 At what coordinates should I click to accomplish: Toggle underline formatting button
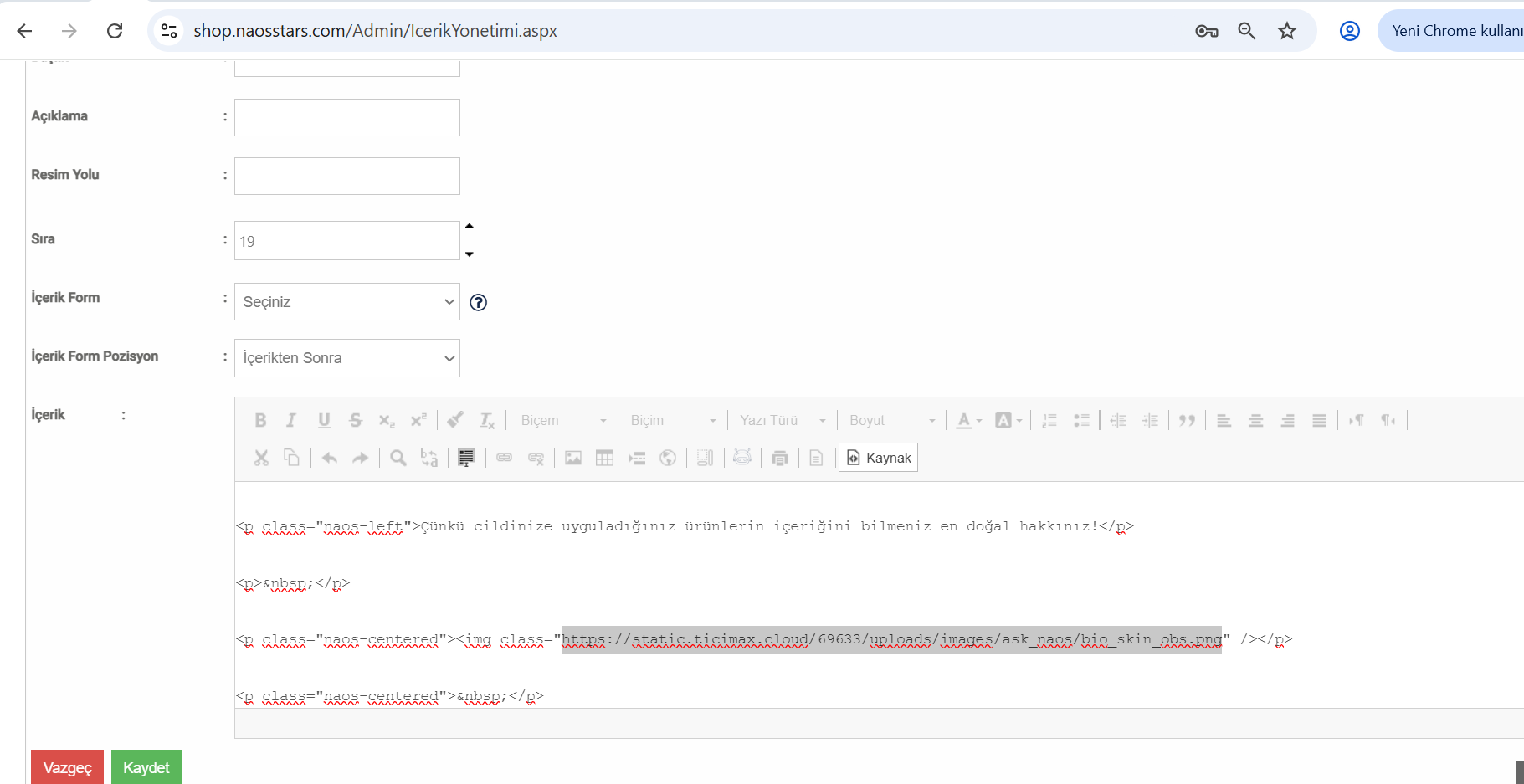(x=324, y=420)
